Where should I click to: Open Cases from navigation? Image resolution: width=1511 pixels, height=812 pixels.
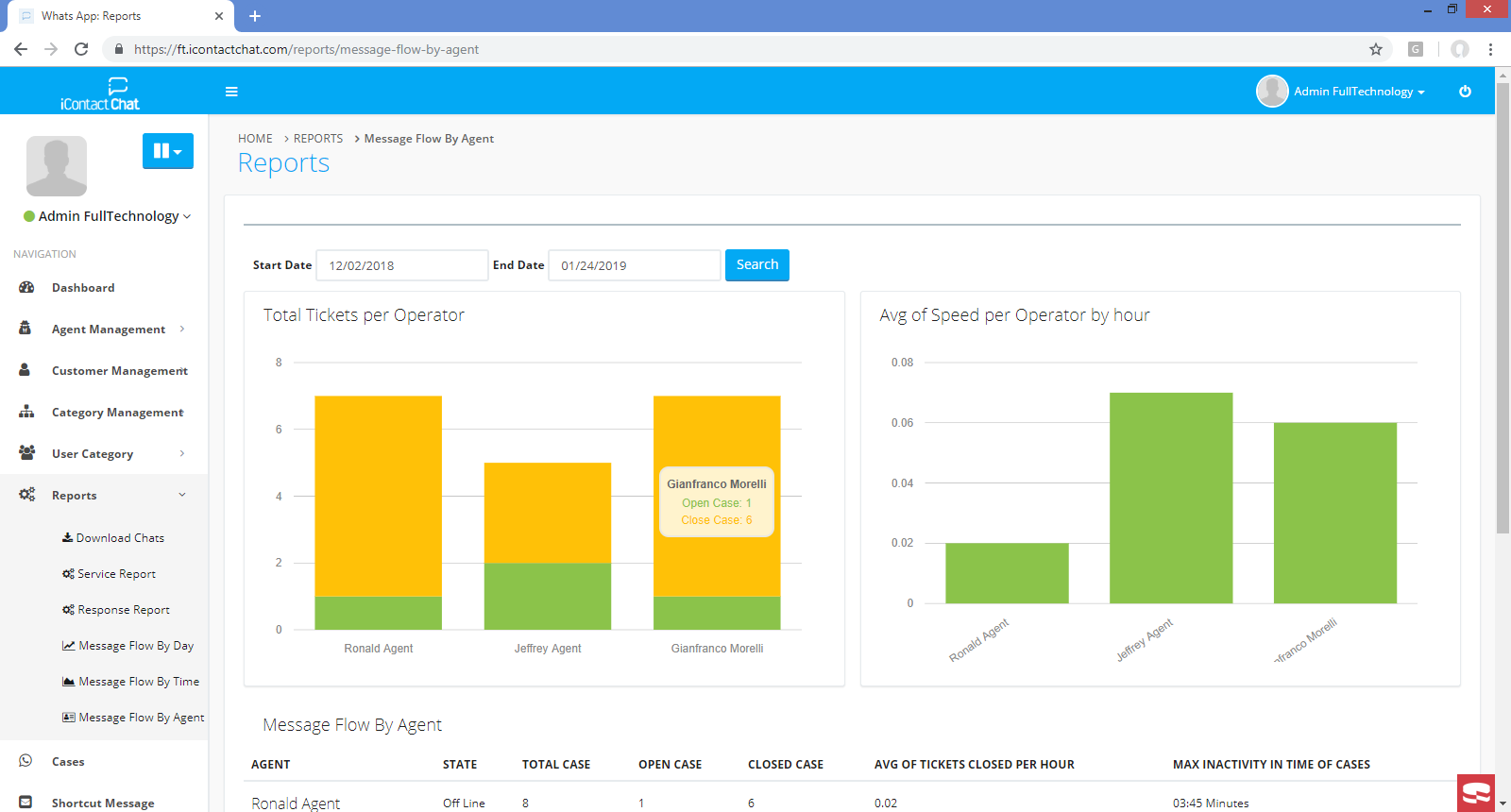click(x=68, y=762)
